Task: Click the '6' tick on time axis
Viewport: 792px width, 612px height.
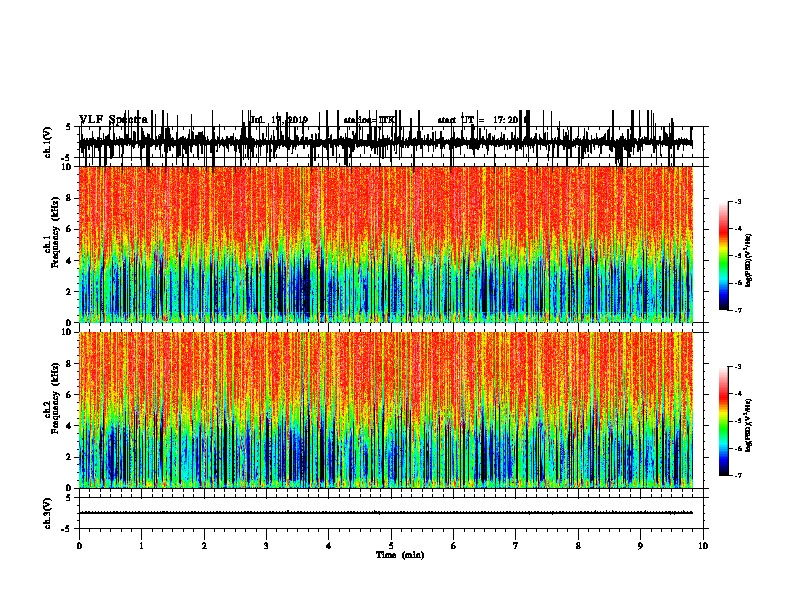Action: pyautogui.click(x=453, y=546)
